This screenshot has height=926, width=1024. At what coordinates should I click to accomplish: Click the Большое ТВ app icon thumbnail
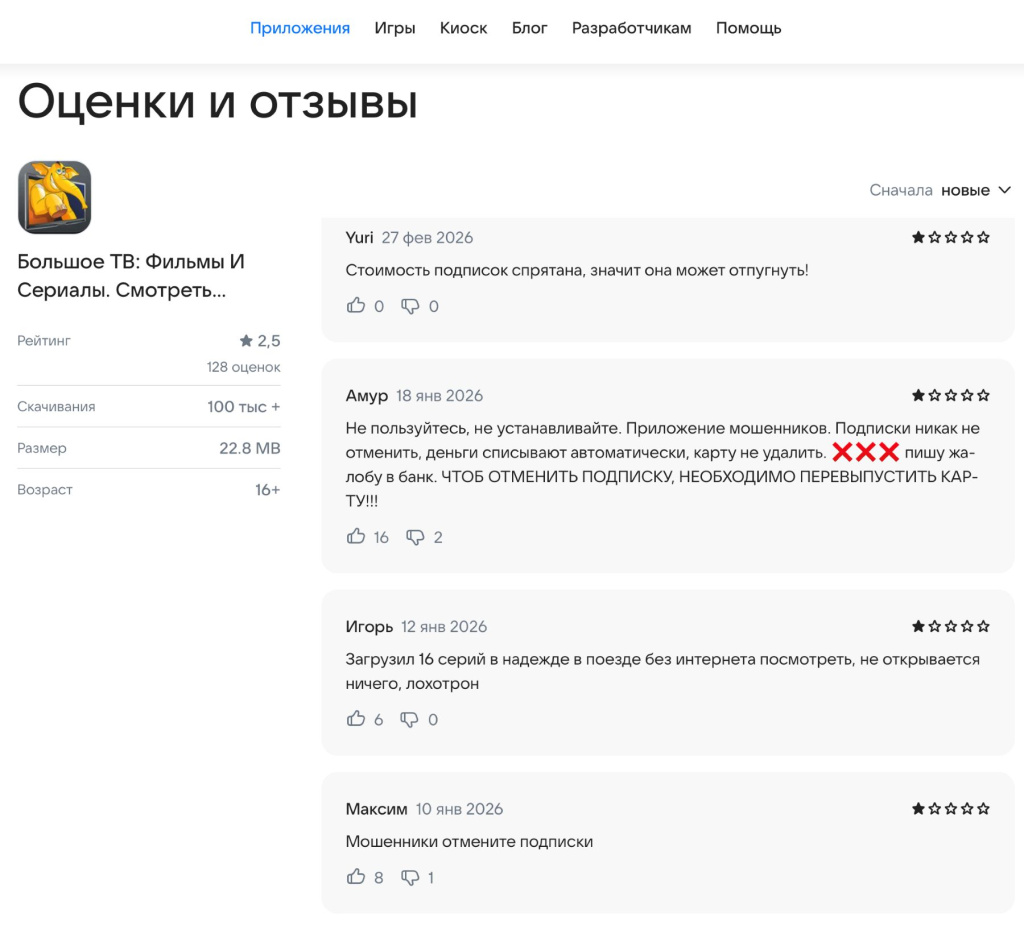pyautogui.click(x=55, y=197)
